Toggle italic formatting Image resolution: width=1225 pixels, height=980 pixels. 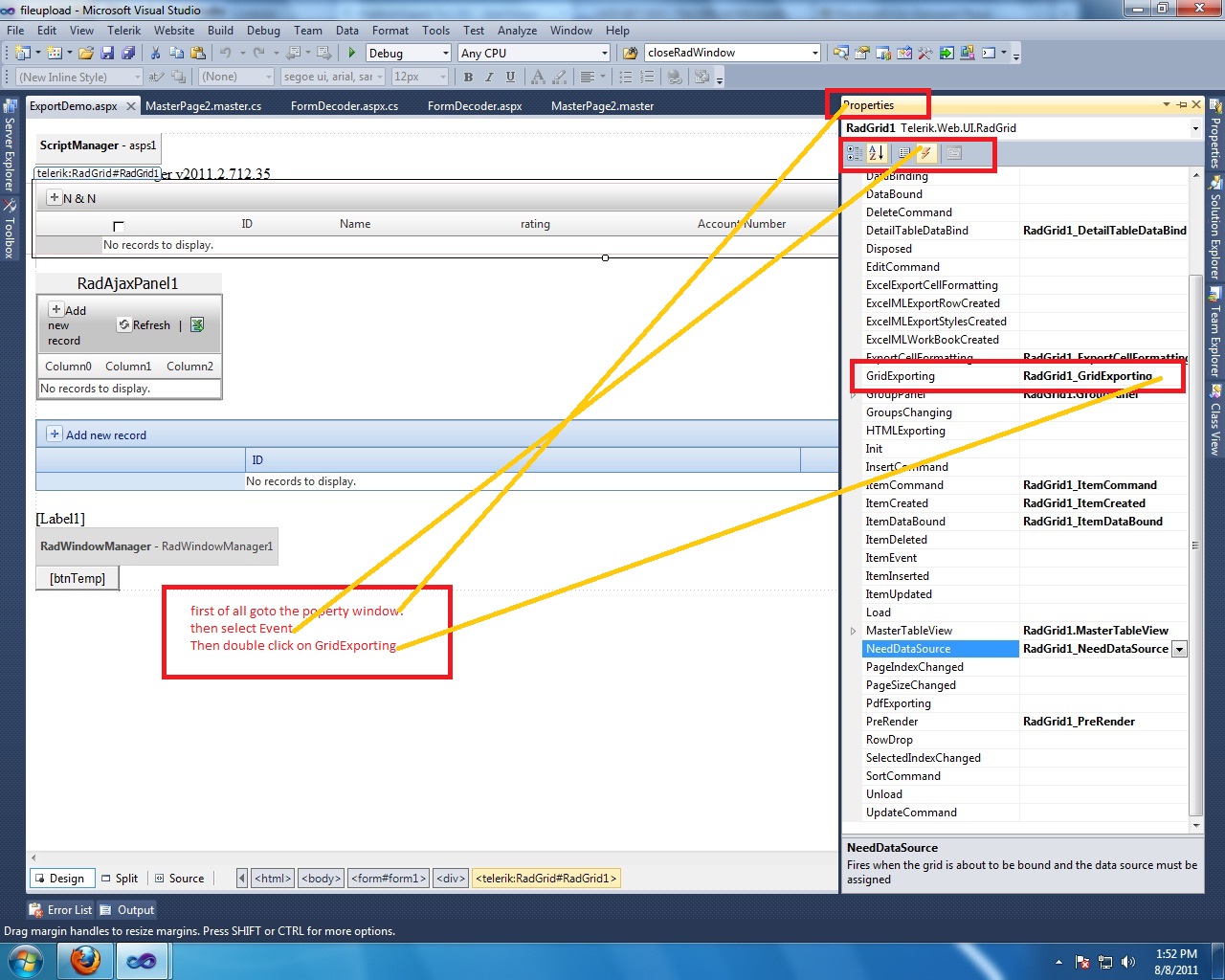pos(489,78)
